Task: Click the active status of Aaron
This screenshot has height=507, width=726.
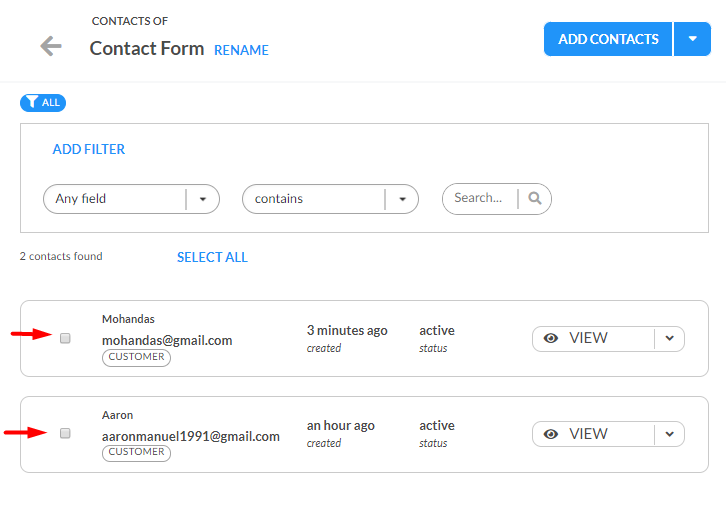Action: pos(437,426)
